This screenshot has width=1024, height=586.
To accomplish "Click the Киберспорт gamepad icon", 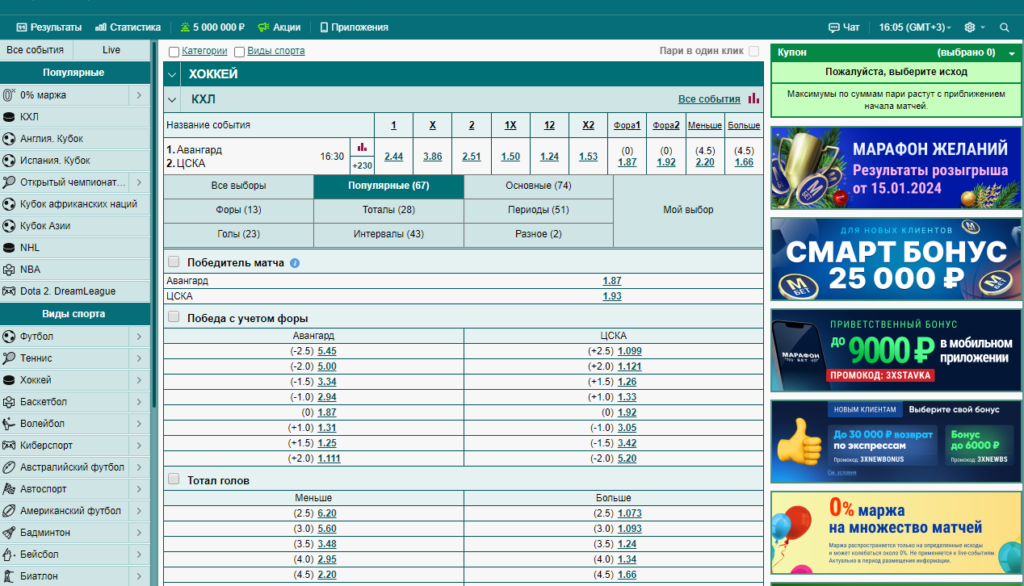I will coord(8,446).
